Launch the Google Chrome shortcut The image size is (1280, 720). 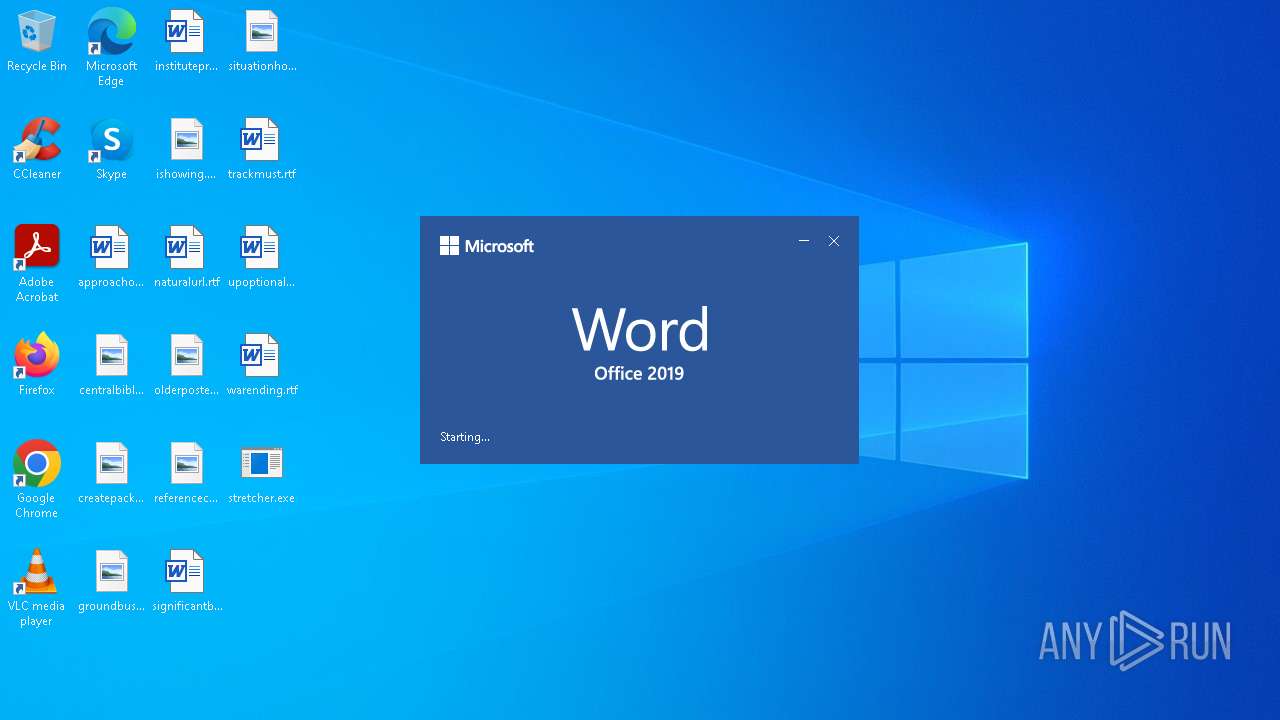37,480
